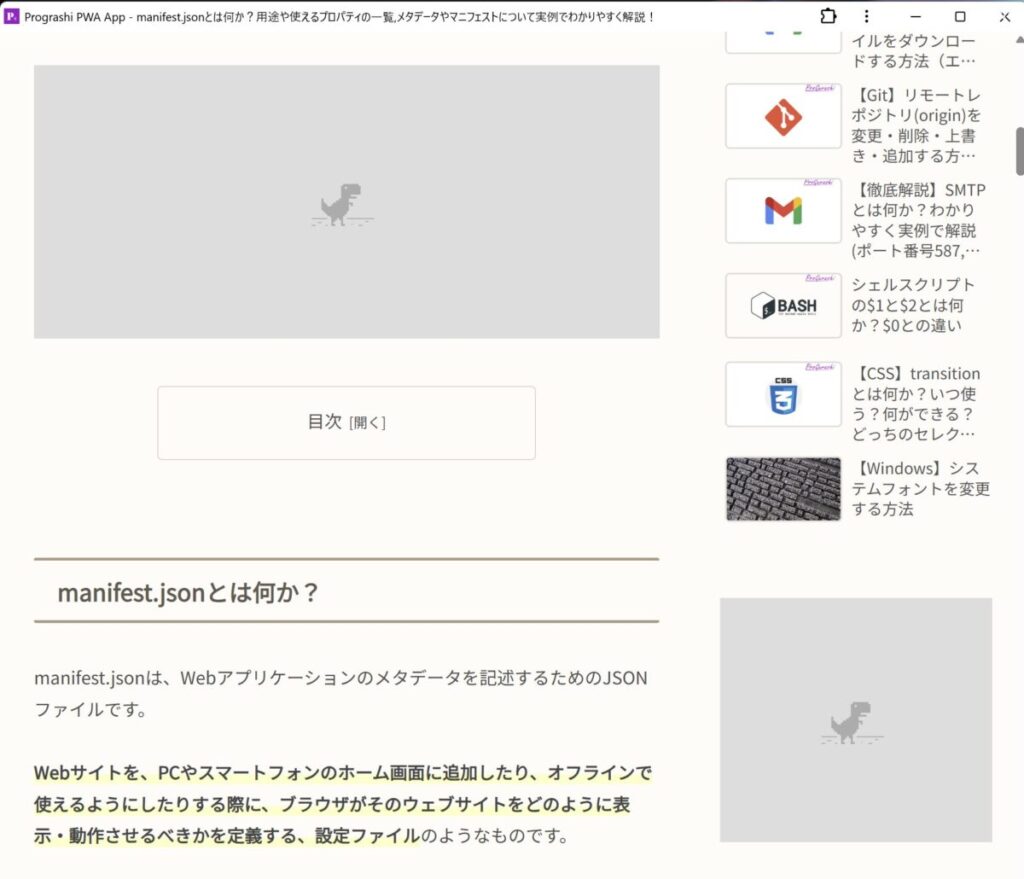
Task: Click the Gmail logo article thumbnail
Action: pyautogui.click(x=783, y=211)
